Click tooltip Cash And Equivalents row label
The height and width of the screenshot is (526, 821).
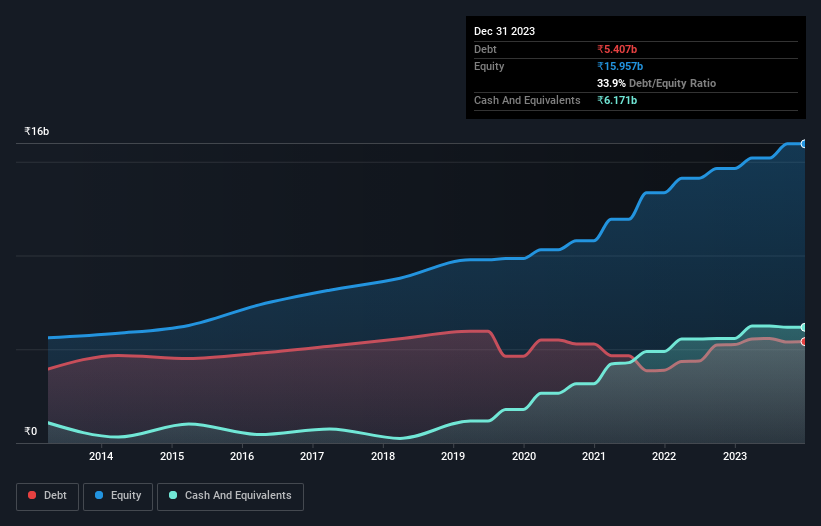tap(527, 100)
